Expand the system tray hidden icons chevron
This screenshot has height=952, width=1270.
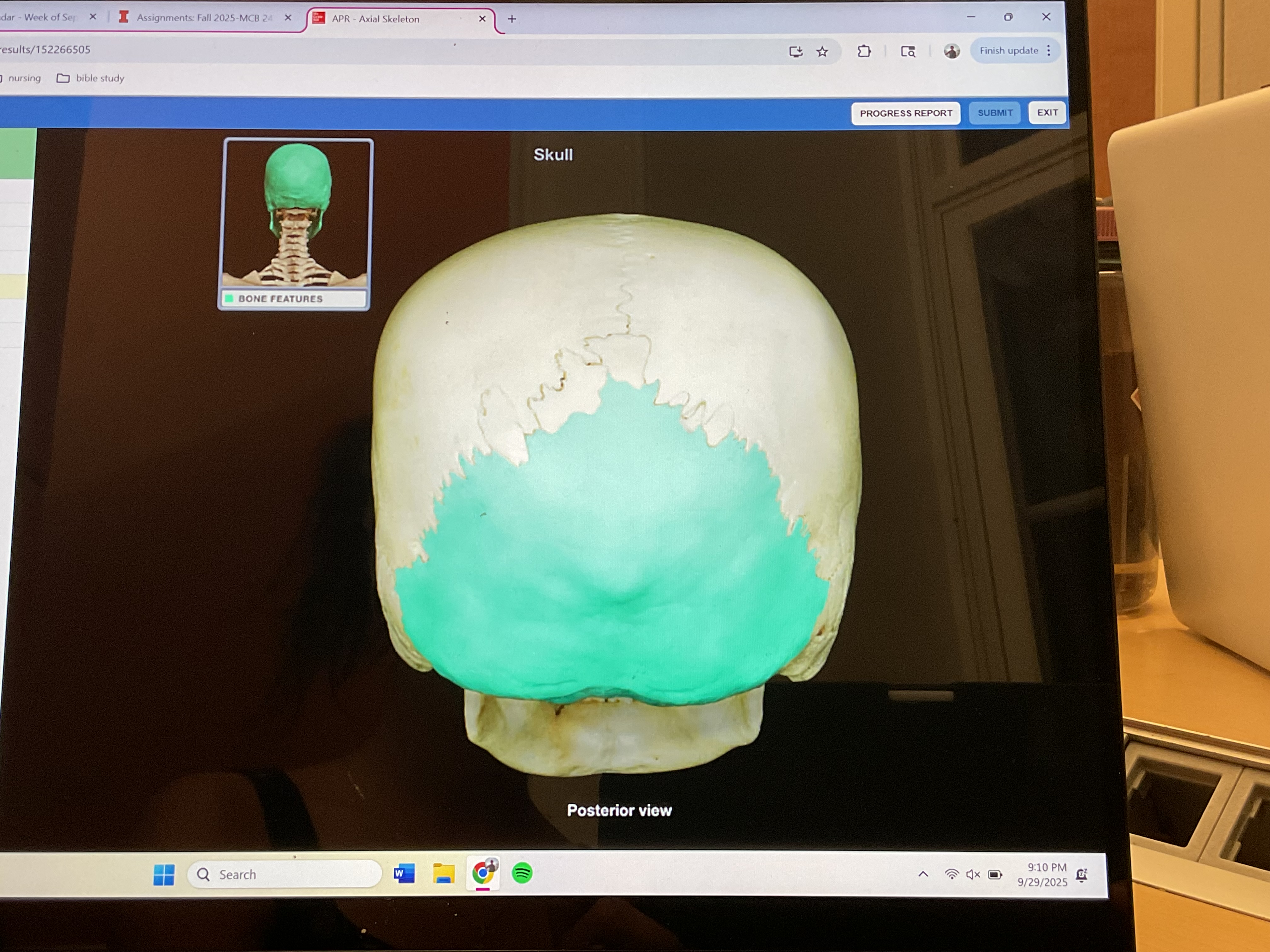tap(923, 874)
